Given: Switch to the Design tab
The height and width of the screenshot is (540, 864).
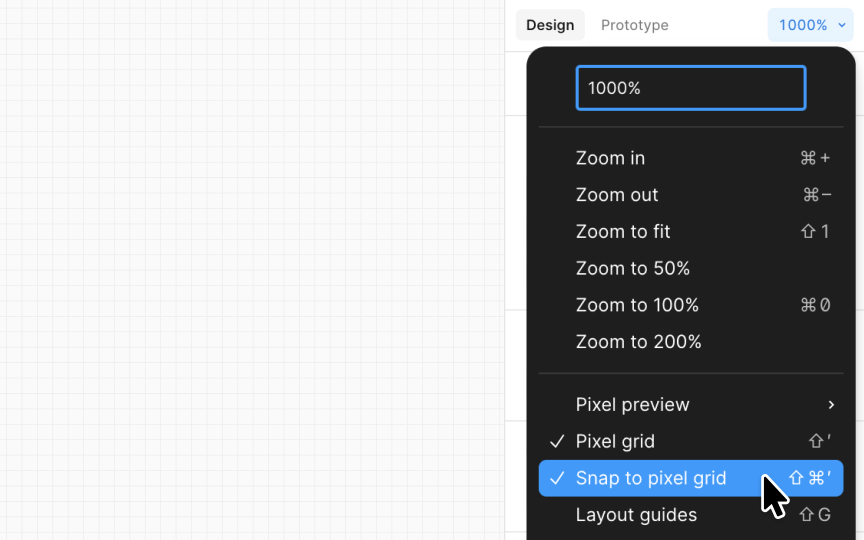Looking at the screenshot, I should pyautogui.click(x=550, y=25).
